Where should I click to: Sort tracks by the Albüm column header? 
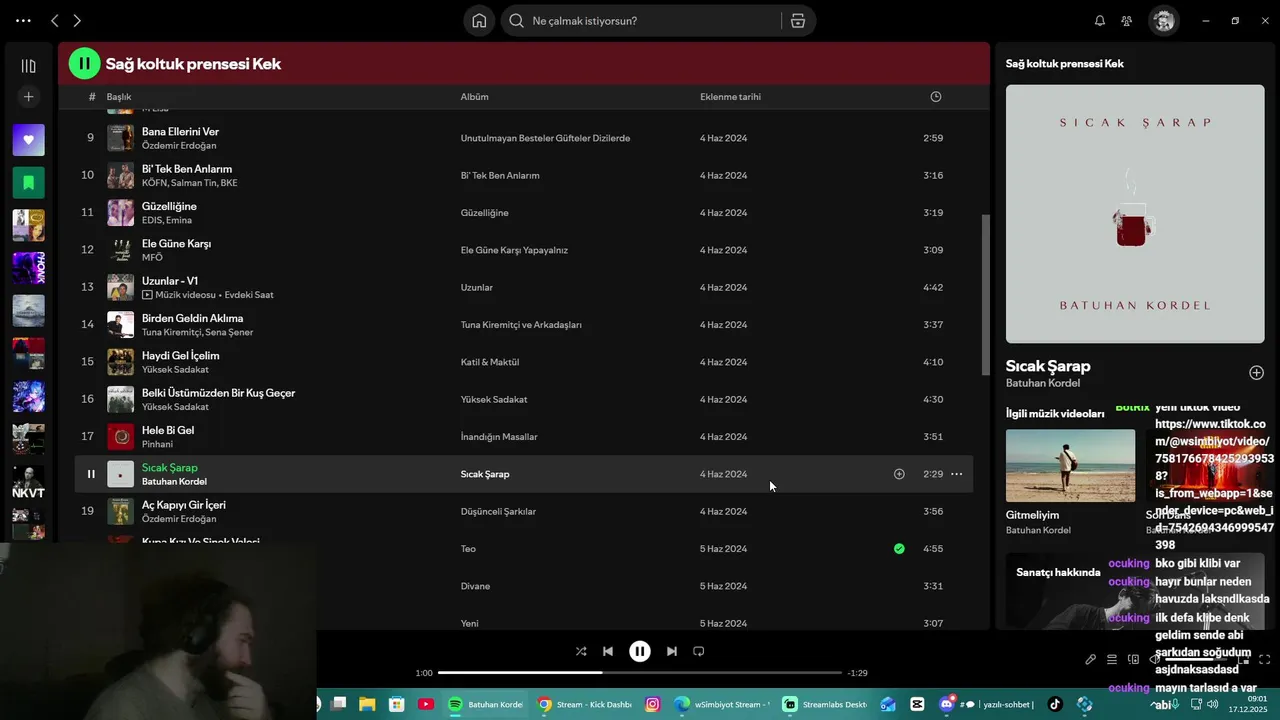tap(474, 97)
